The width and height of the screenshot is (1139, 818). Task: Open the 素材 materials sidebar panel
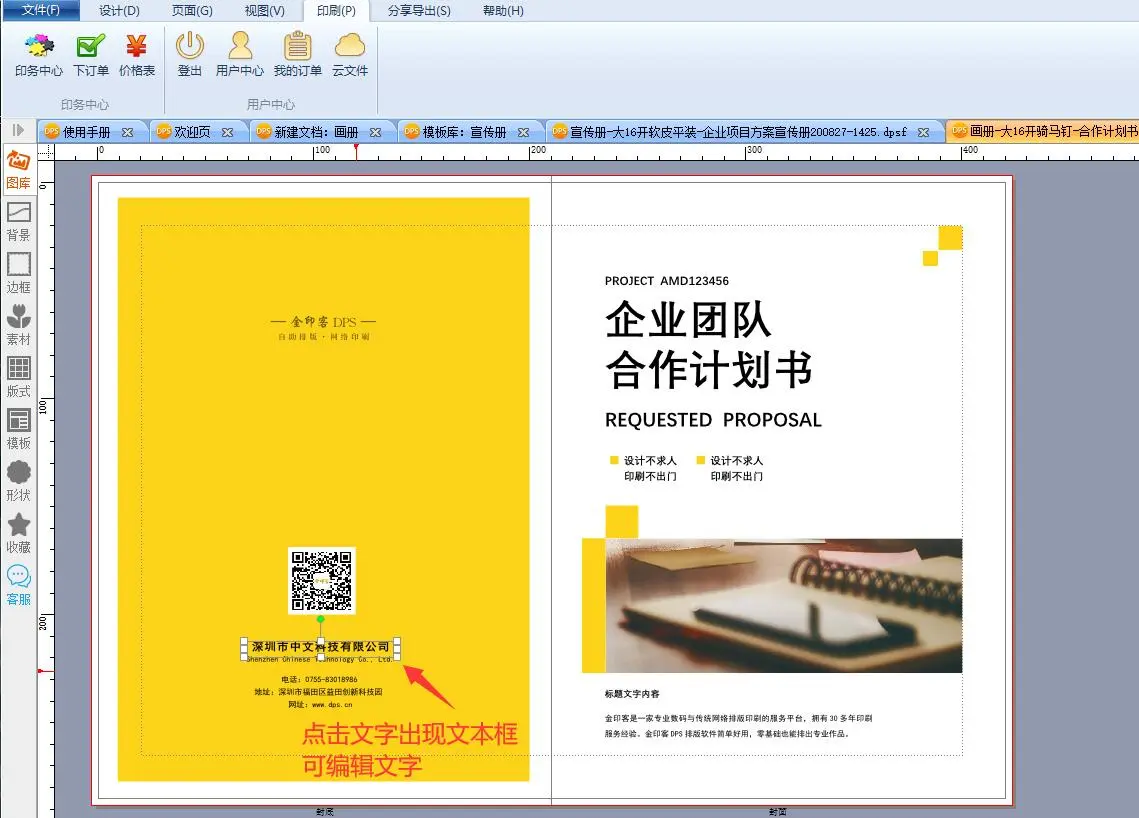click(x=18, y=324)
